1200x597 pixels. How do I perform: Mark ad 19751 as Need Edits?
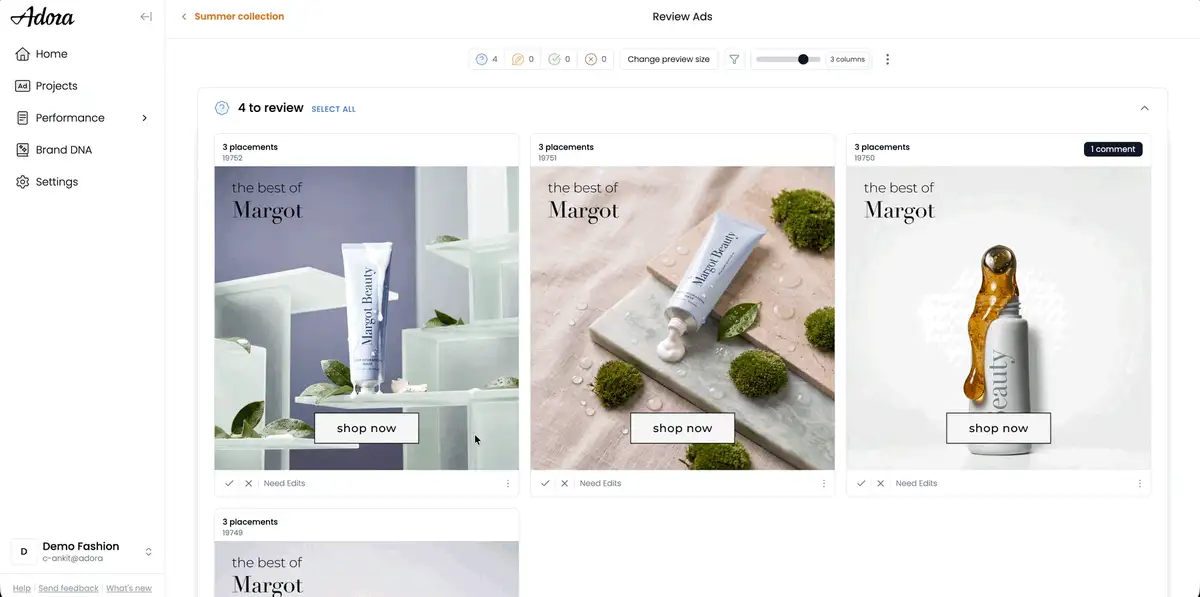click(x=600, y=483)
